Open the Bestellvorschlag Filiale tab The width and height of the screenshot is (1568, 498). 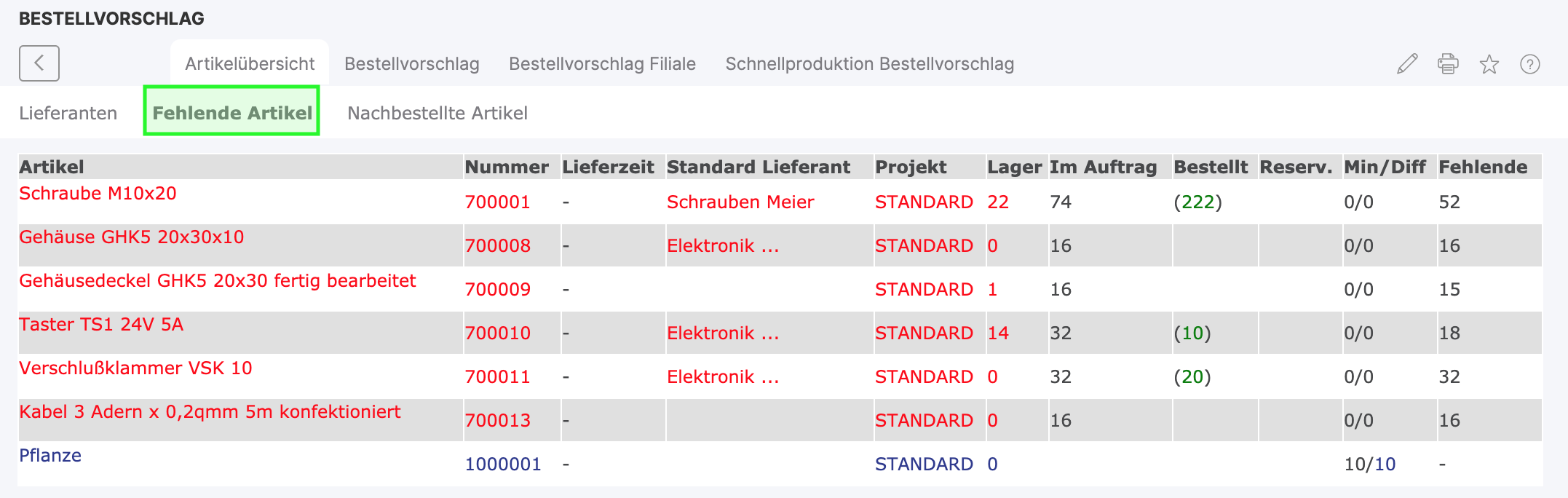pos(603,64)
